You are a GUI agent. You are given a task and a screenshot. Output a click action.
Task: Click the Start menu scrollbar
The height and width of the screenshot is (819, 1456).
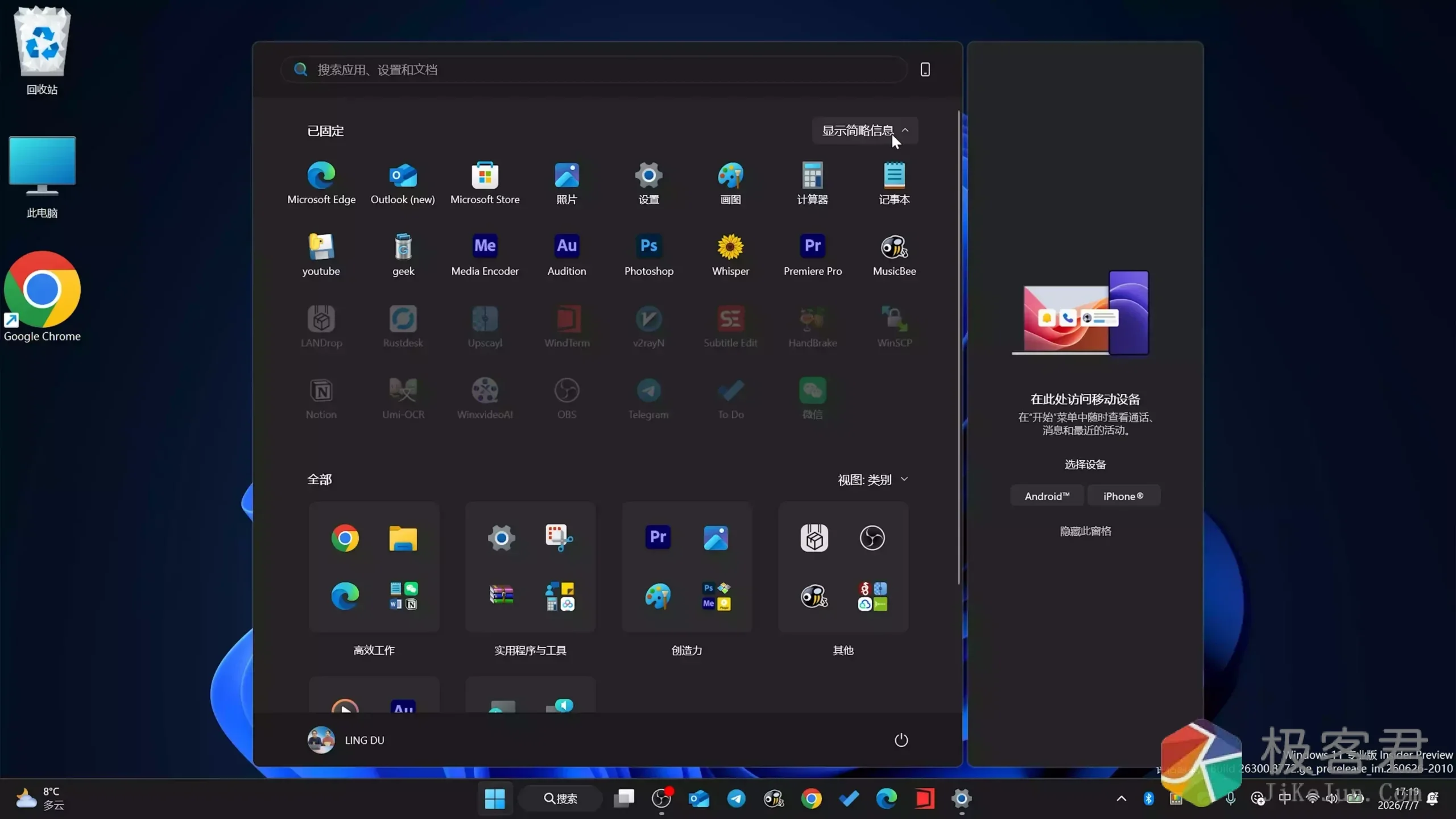pyautogui.click(x=958, y=347)
